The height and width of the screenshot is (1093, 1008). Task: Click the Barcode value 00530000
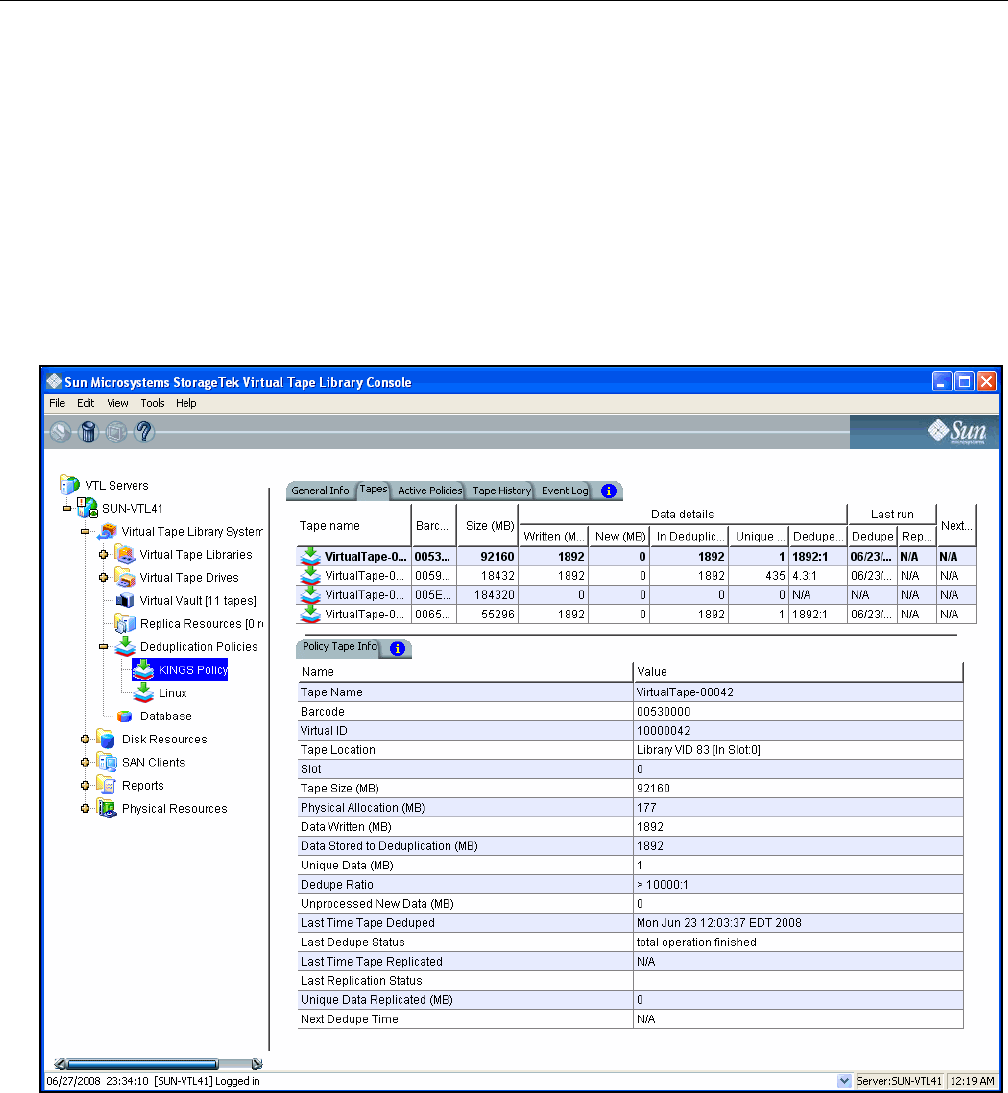664,712
